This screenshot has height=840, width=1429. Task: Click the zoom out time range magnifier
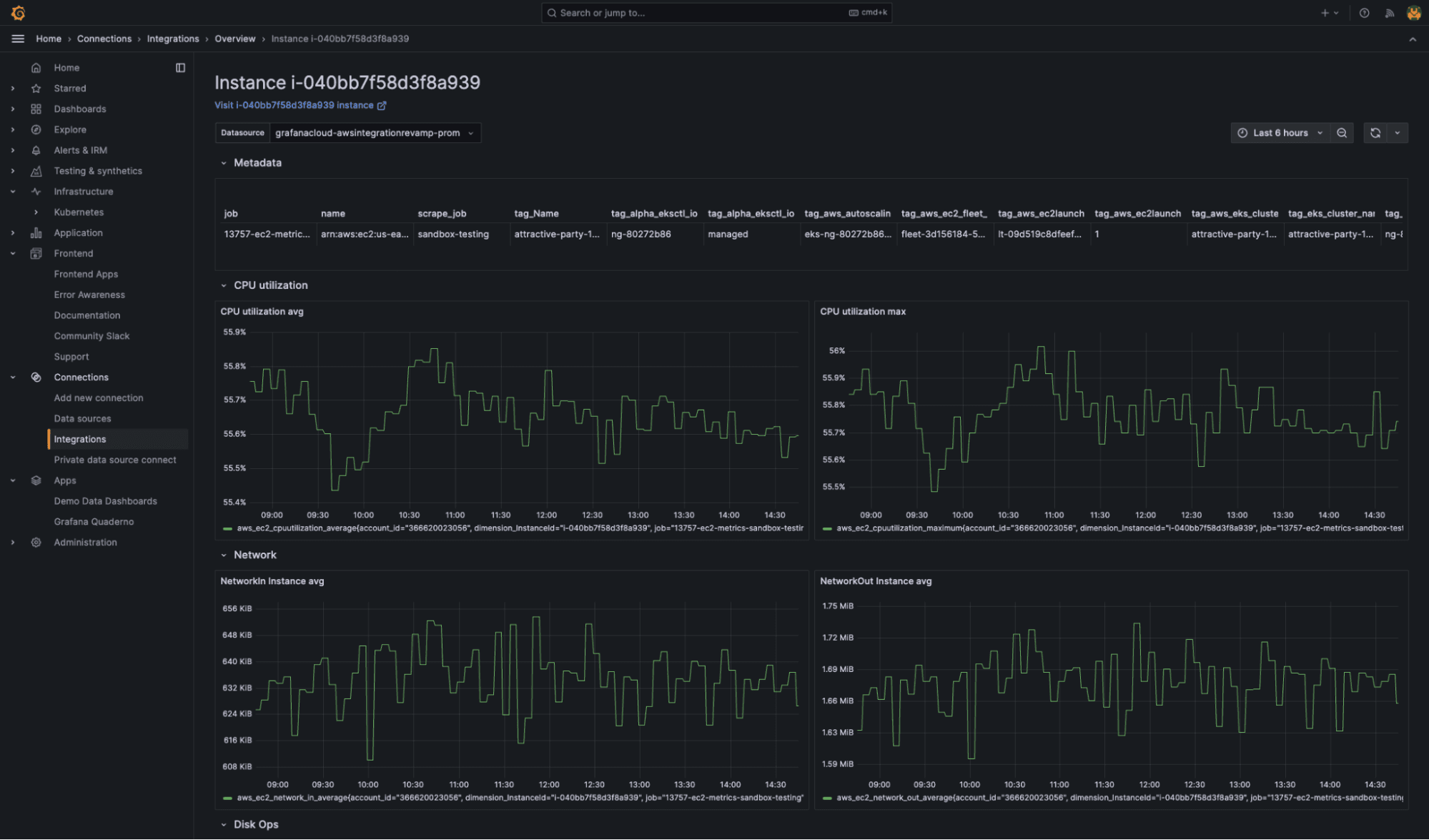tap(1342, 132)
